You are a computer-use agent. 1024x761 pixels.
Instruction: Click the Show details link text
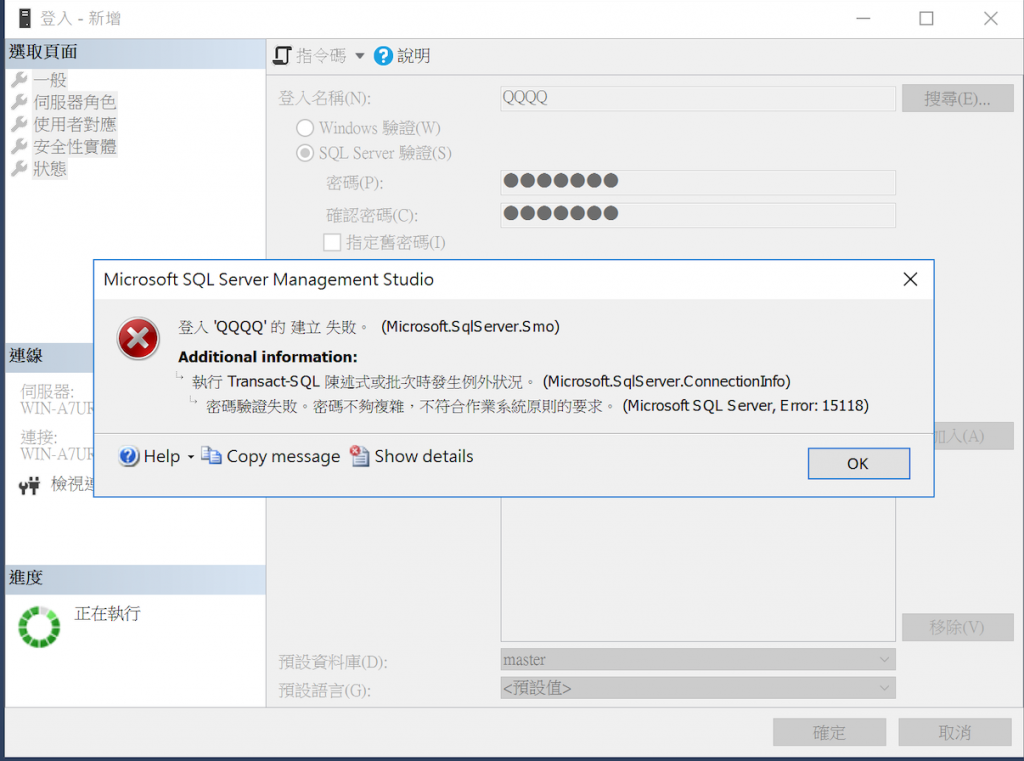[423, 456]
